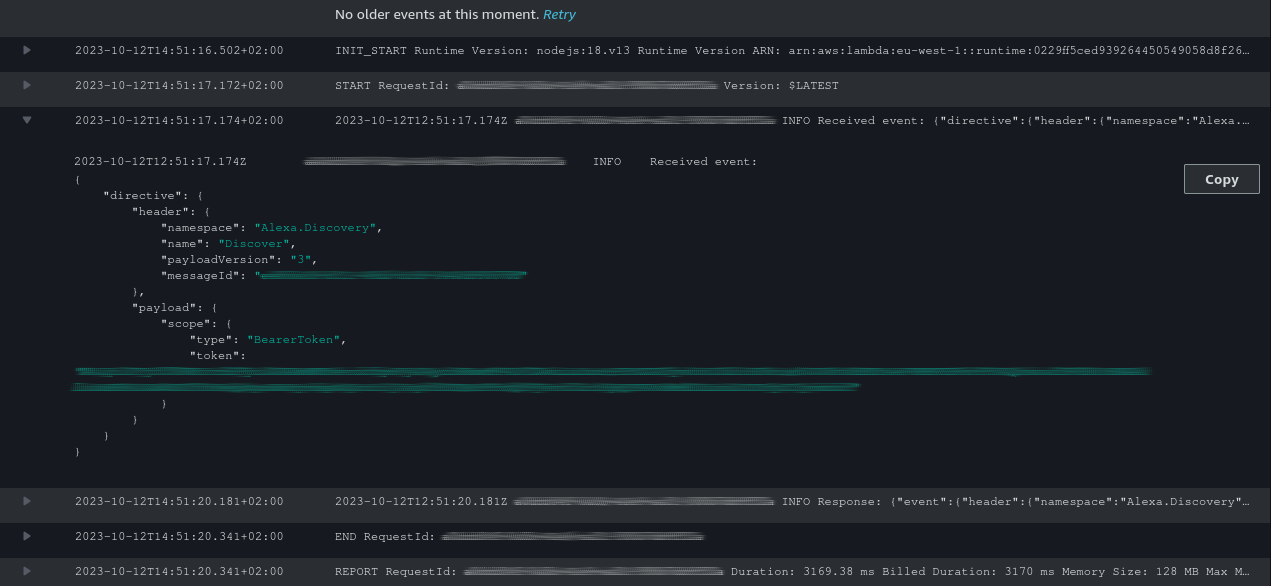Viewport: 1271px width, 586px height.
Task: Click the Retry link for older events
Action: coord(559,15)
